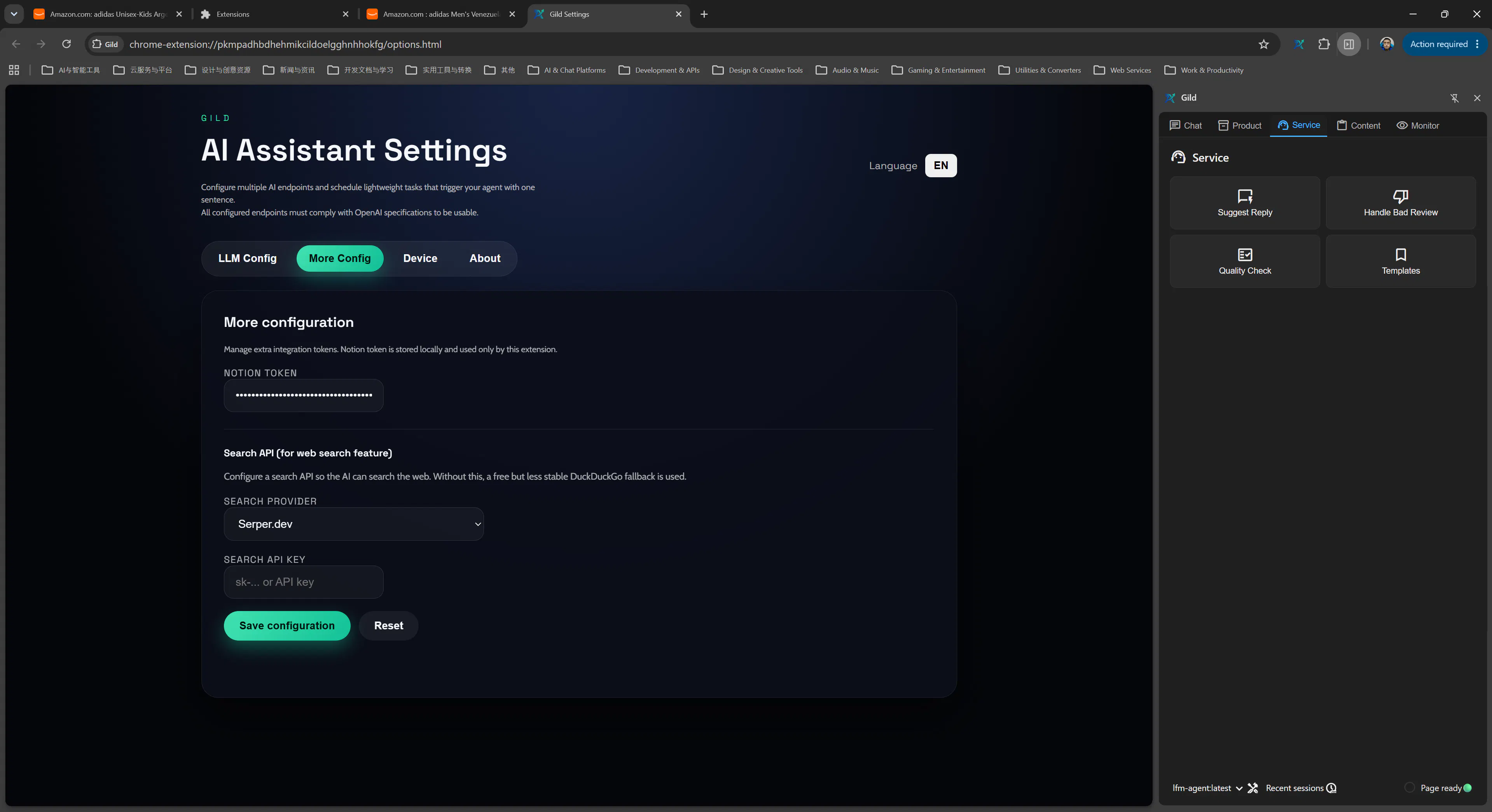Image resolution: width=1492 pixels, height=812 pixels.
Task: Close the Gild side panel
Action: pyautogui.click(x=1477, y=98)
